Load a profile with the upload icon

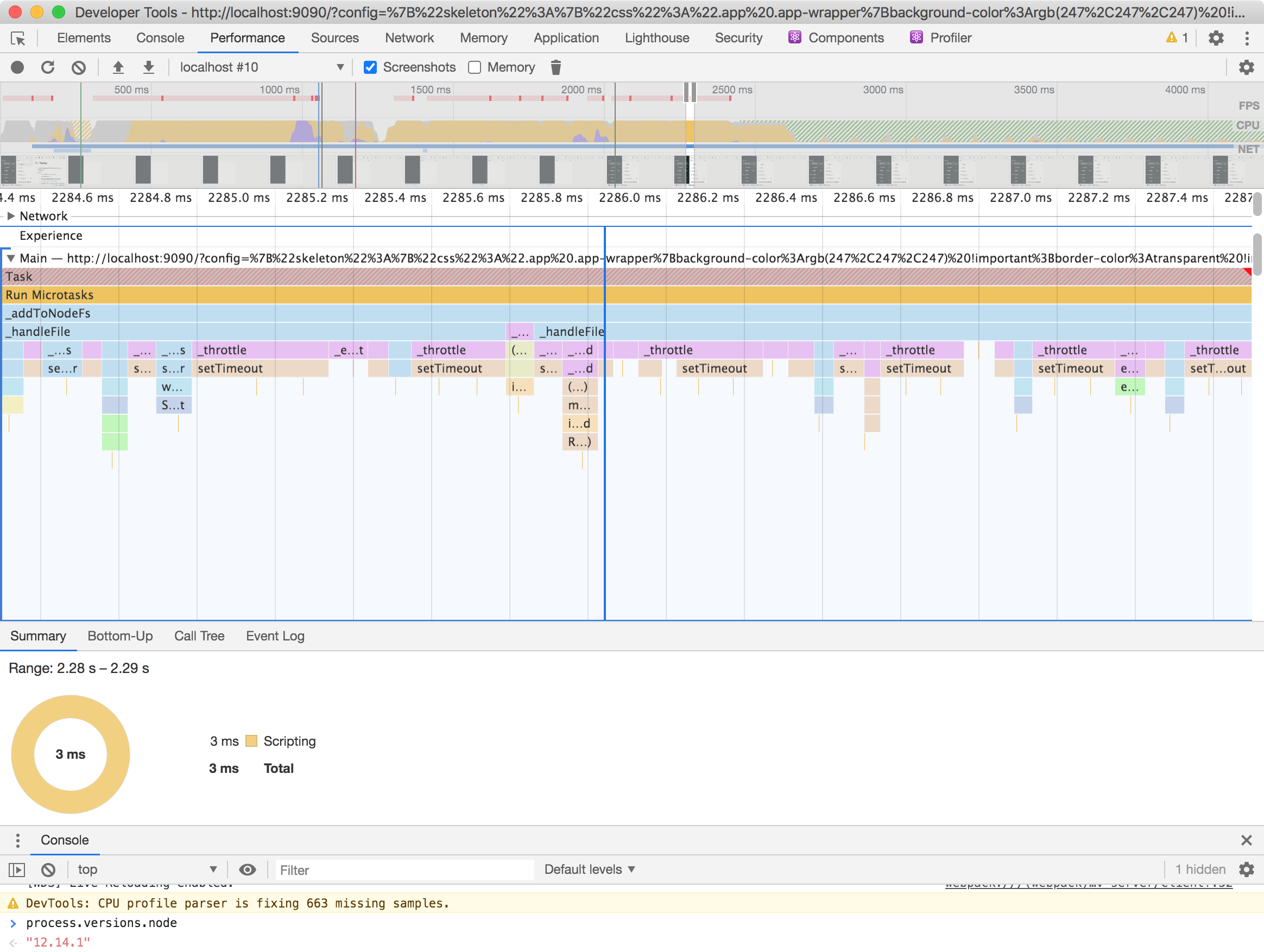118,67
